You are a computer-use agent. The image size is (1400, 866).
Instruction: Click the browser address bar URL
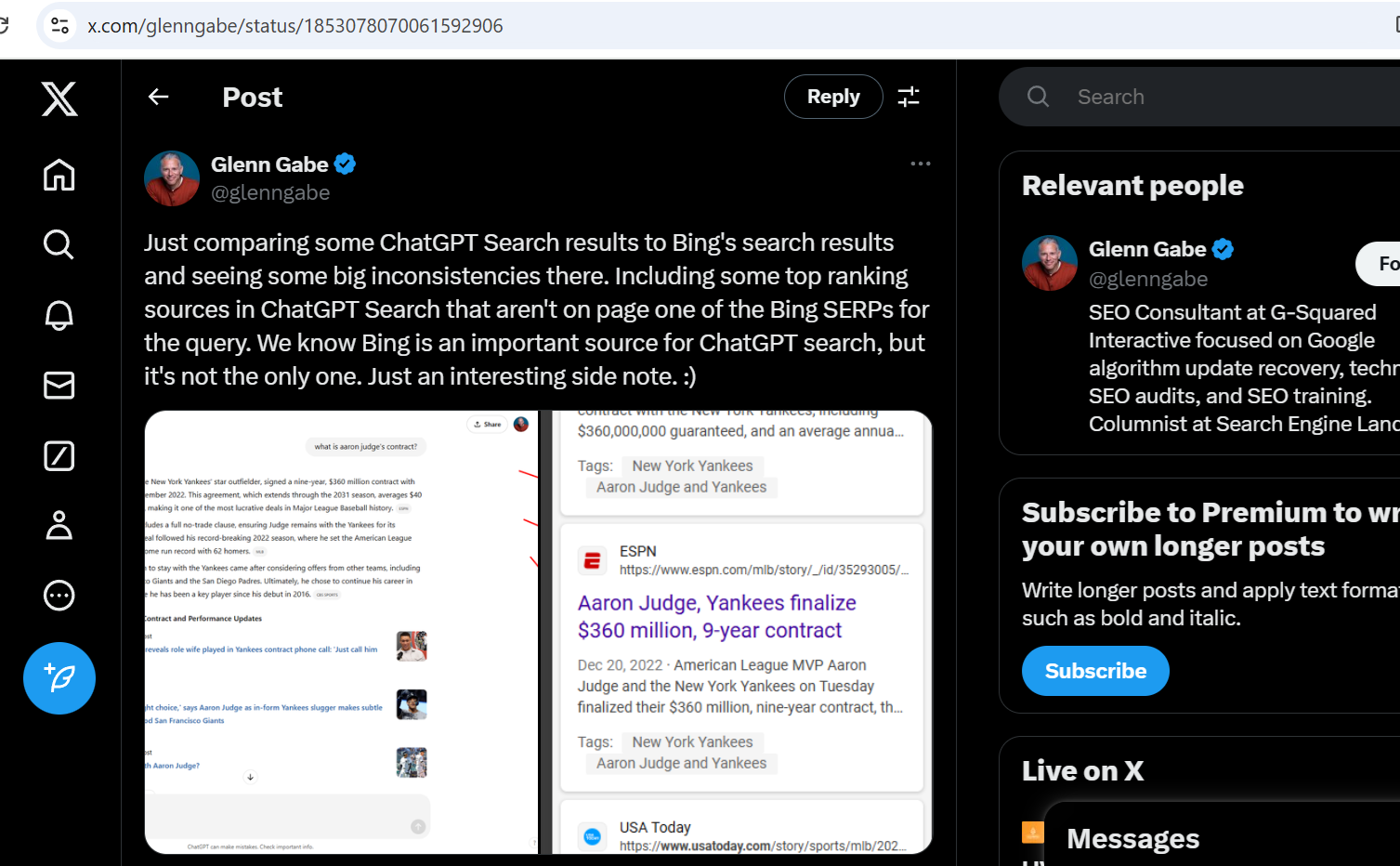295,25
